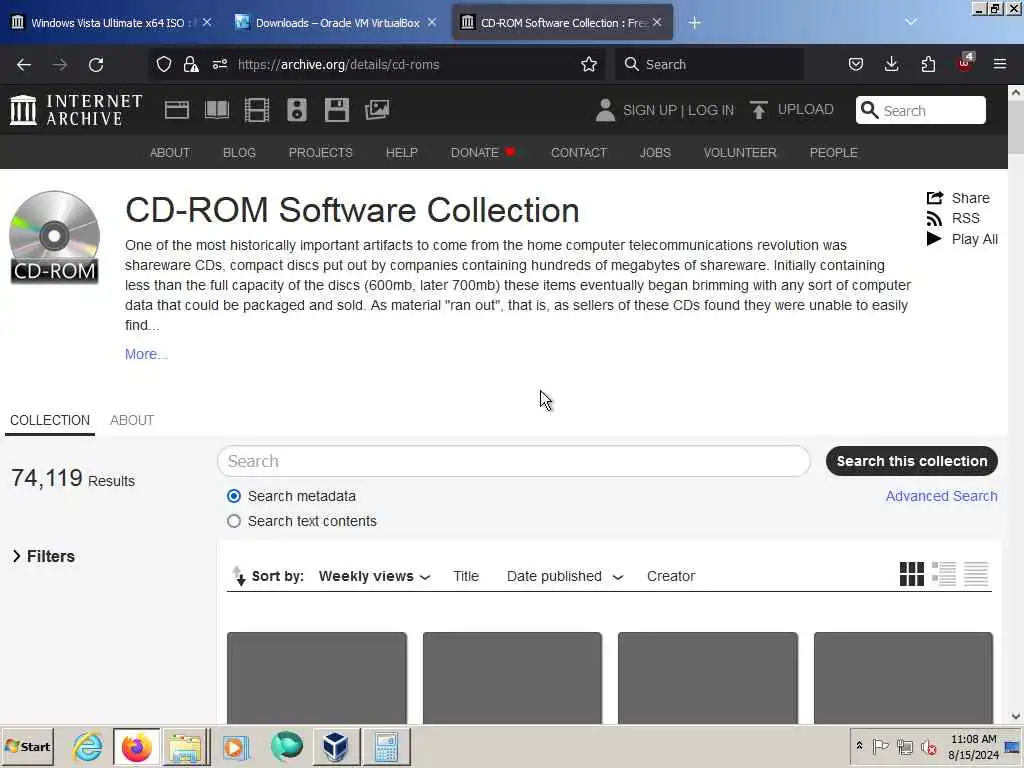Screen dimensions: 1024x768
Task: Open the Weekly views sort dropdown
Action: pos(374,577)
